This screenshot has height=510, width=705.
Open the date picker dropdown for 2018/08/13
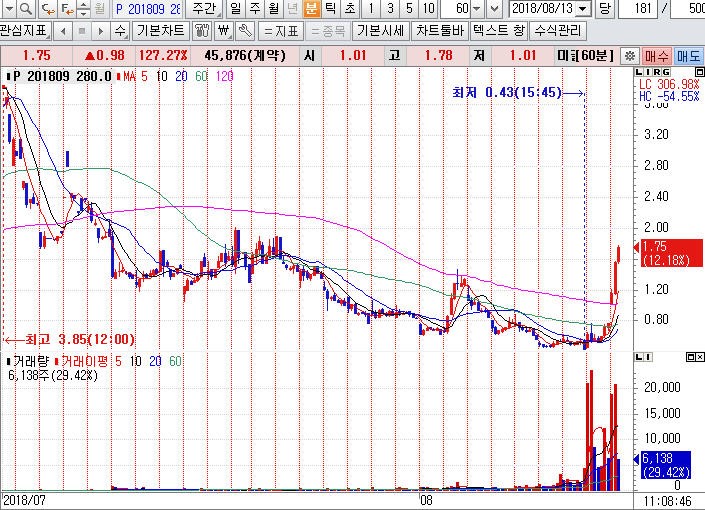pos(583,9)
